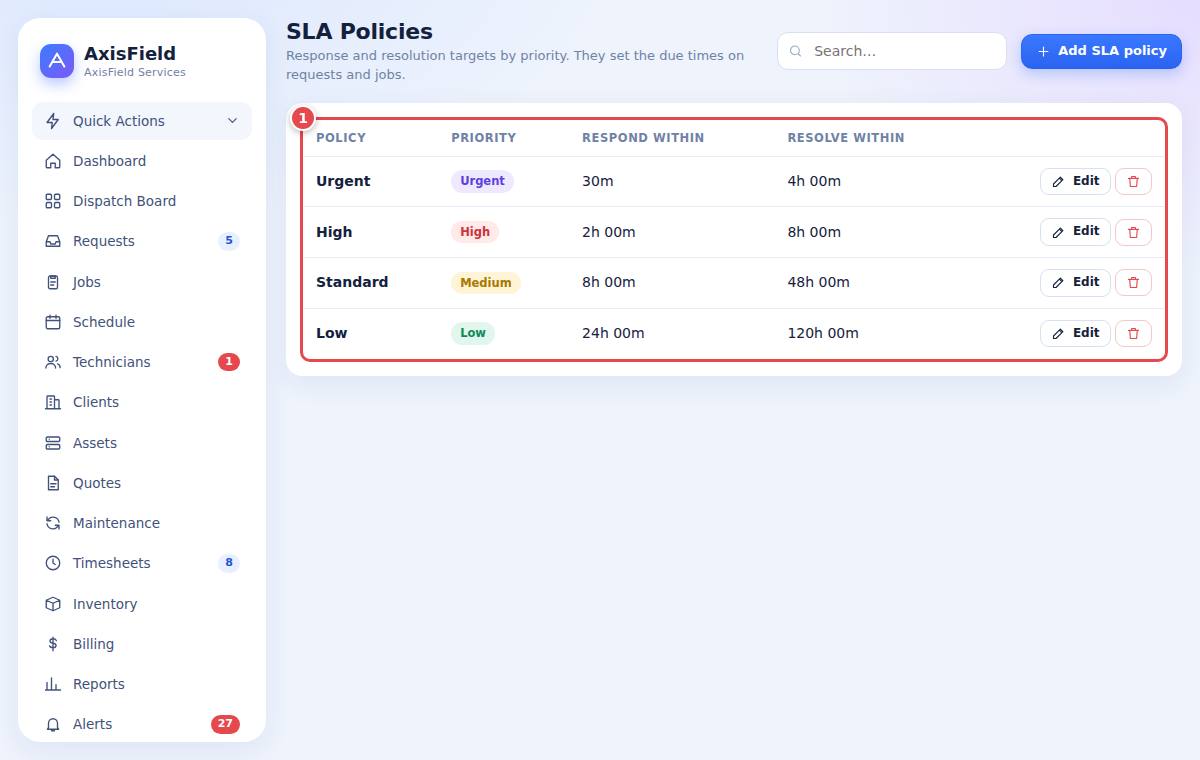Click the Schedule calendar icon
The image size is (1200, 760).
point(53,322)
